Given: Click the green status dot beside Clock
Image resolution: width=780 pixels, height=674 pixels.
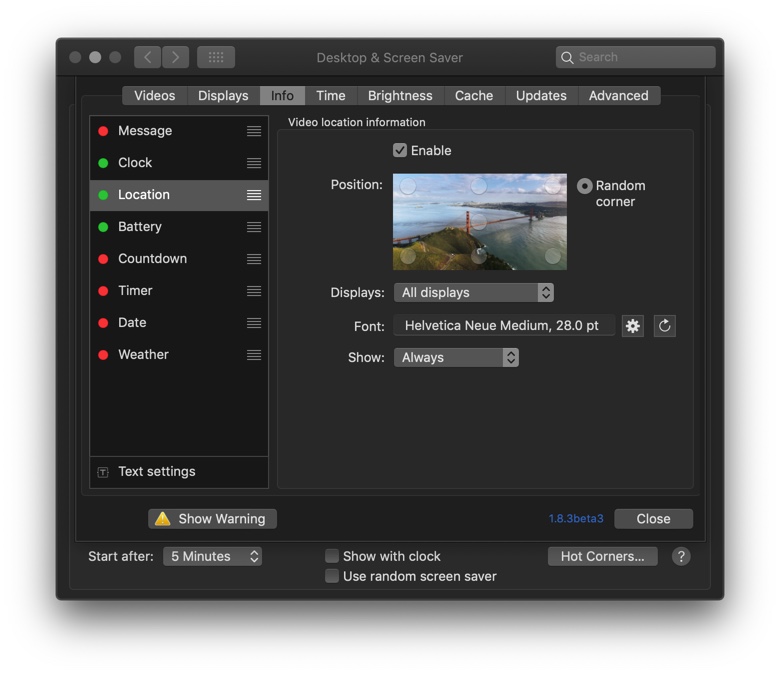Looking at the screenshot, I should pyautogui.click(x=103, y=163).
